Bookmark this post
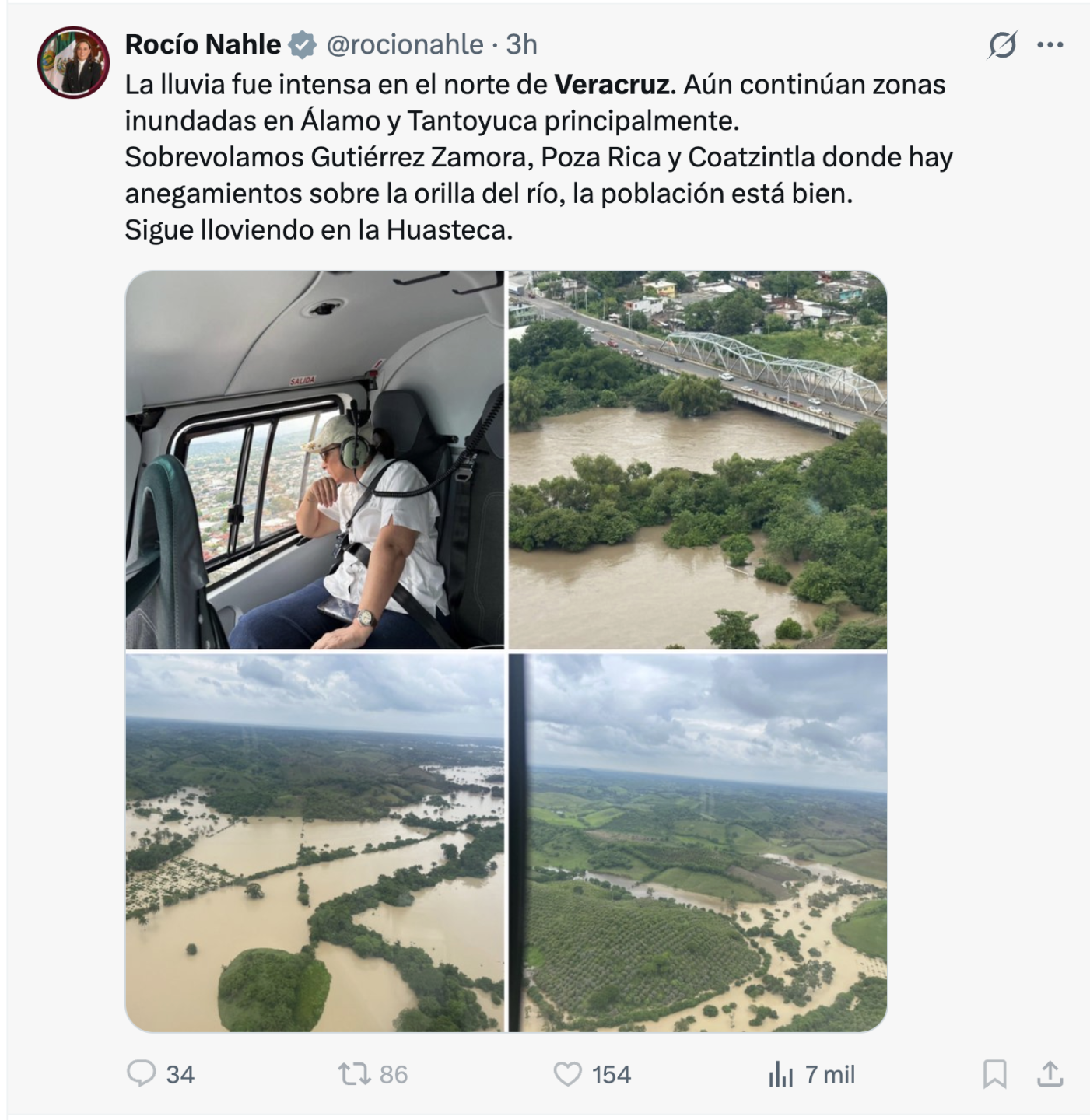Image resolution: width=1090 pixels, height=1120 pixels. tap(994, 1074)
